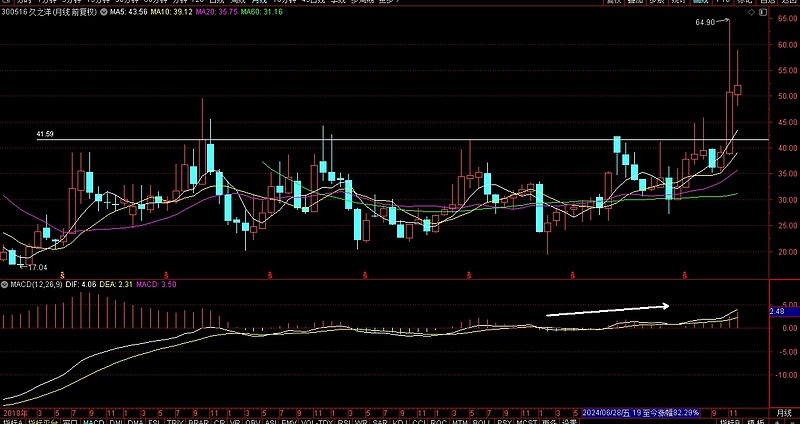Switch to the DMI indicator tab
Screen dimensions: 800x424
point(117,421)
